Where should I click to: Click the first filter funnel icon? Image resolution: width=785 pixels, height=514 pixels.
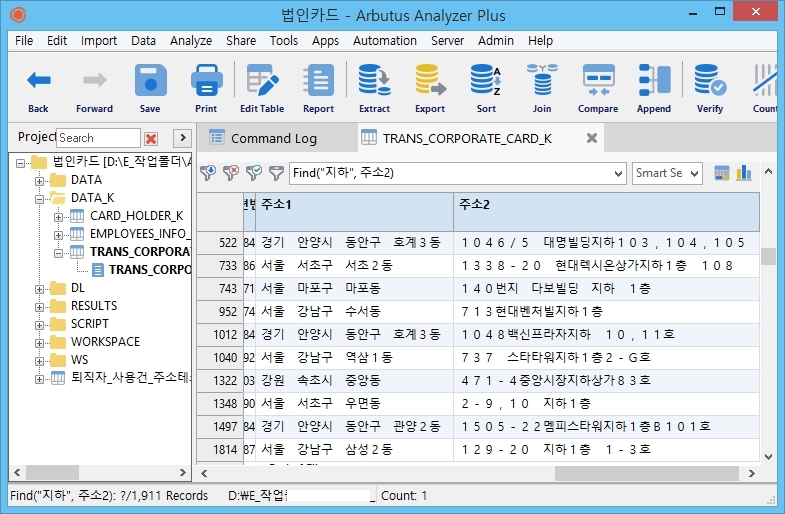point(208,173)
